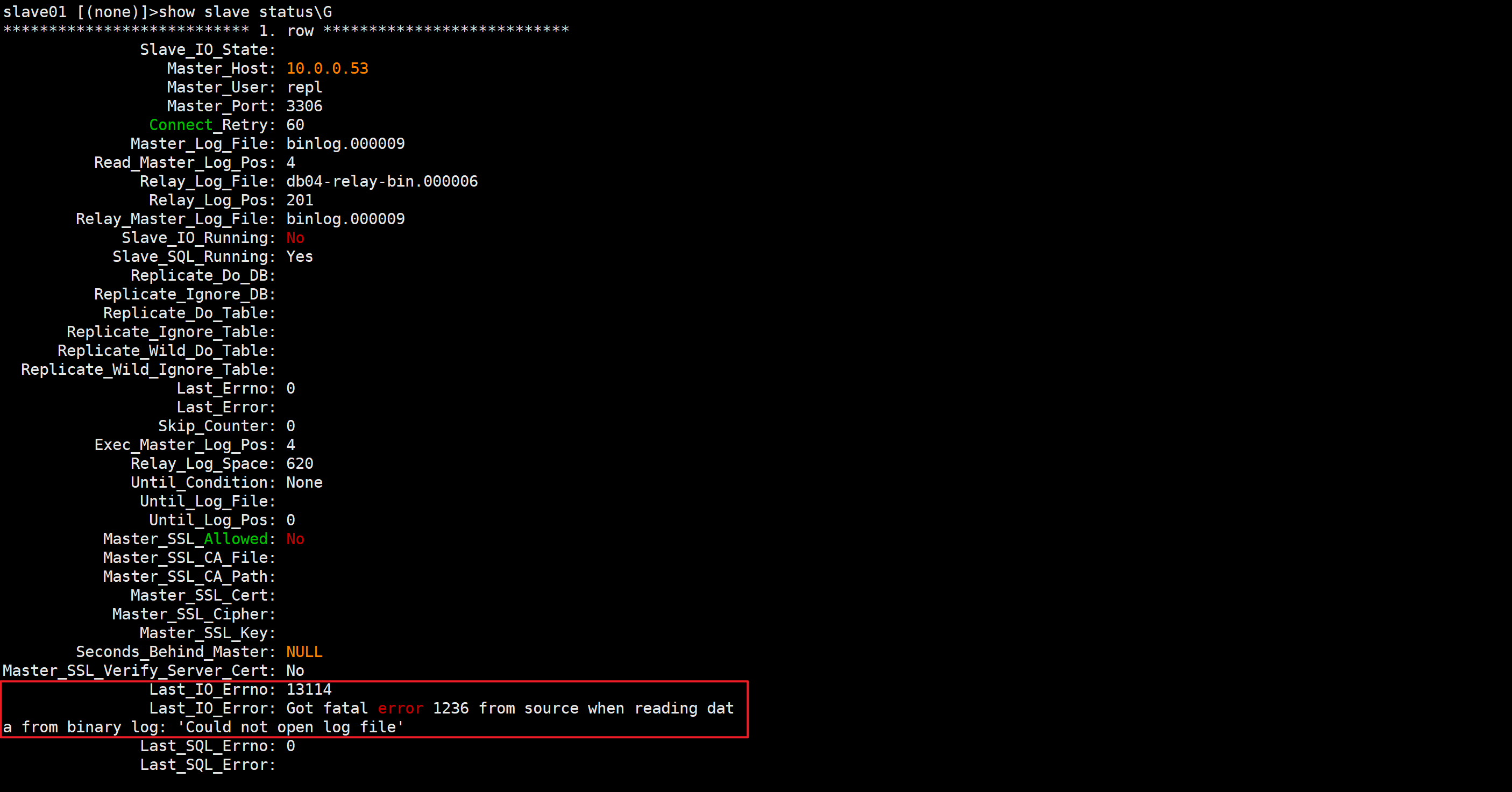1512x792 pixels.
Task: Click the Master_User value repl
Action: coord(304,88)
